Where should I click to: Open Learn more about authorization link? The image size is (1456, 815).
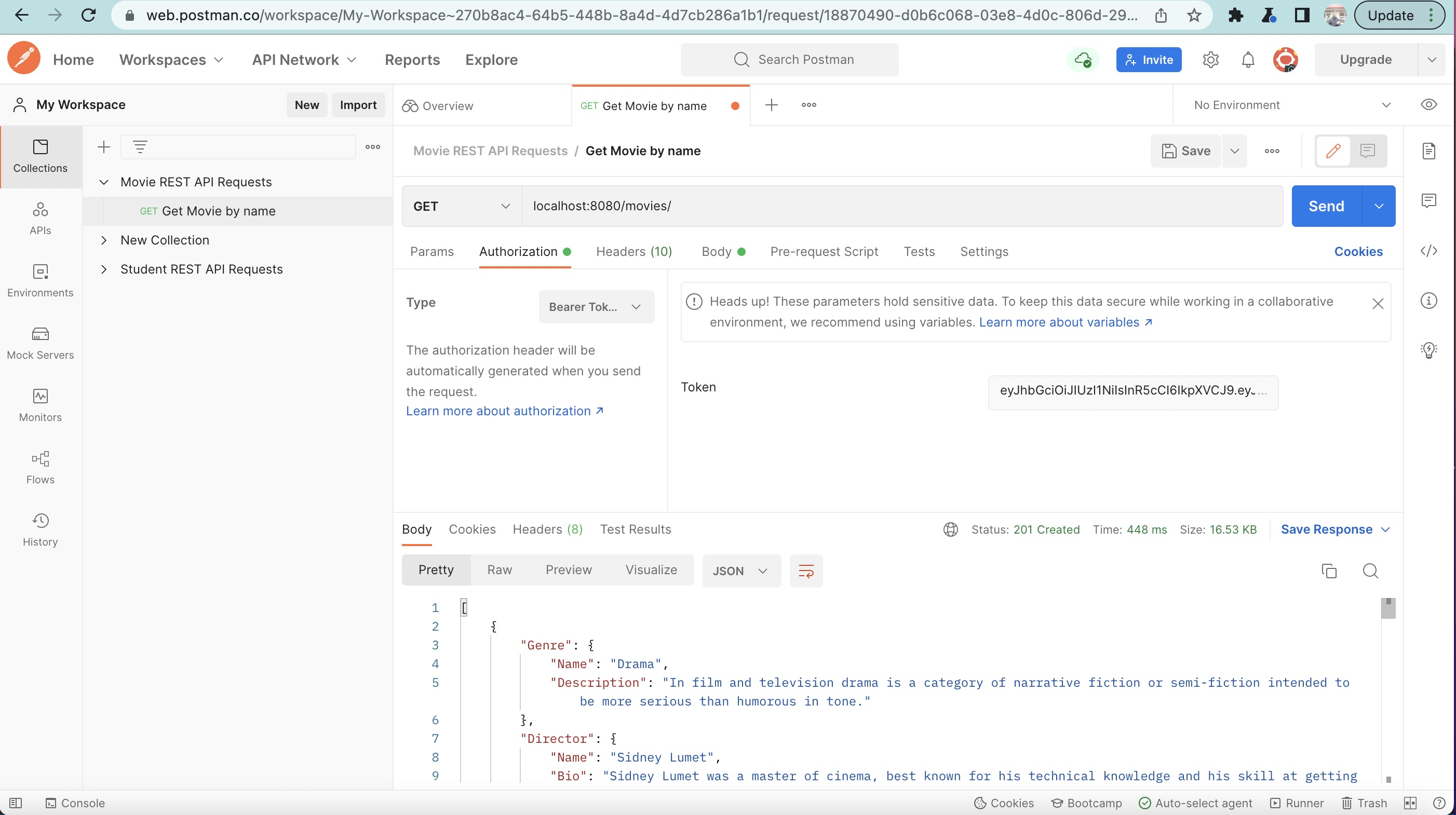[504, 411]
